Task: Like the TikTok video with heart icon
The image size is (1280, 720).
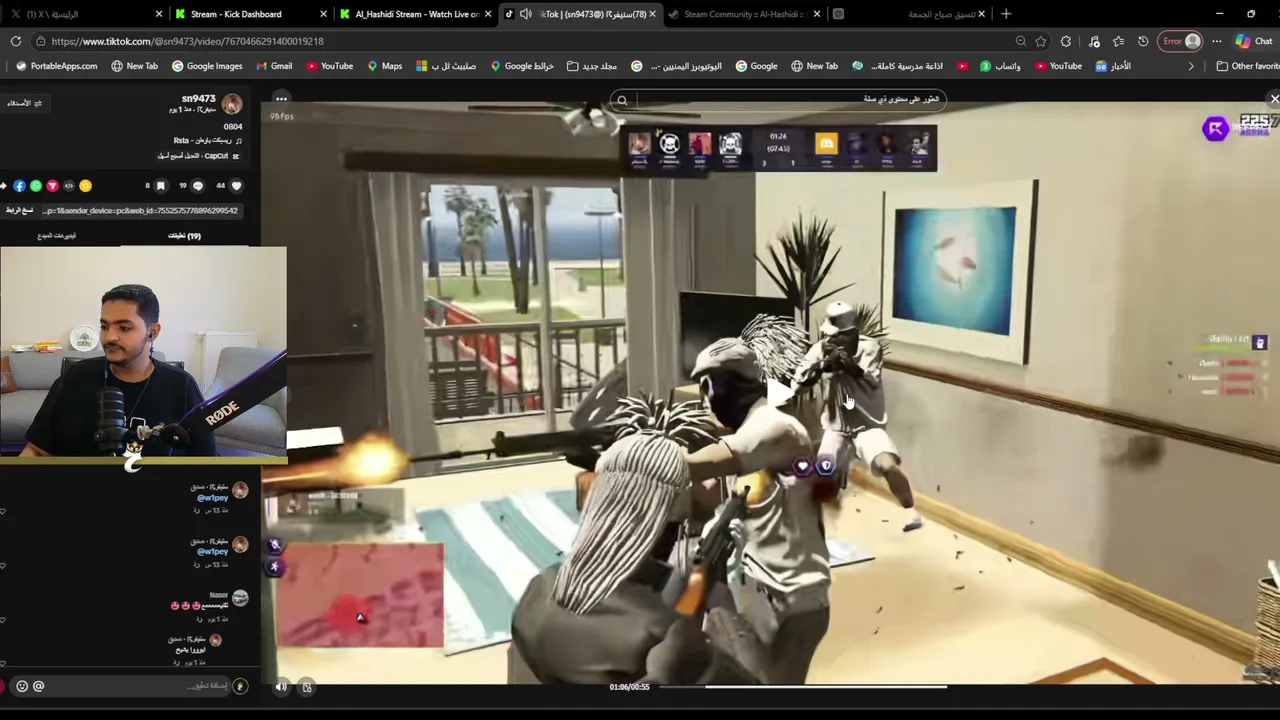Action: (236, 186)
